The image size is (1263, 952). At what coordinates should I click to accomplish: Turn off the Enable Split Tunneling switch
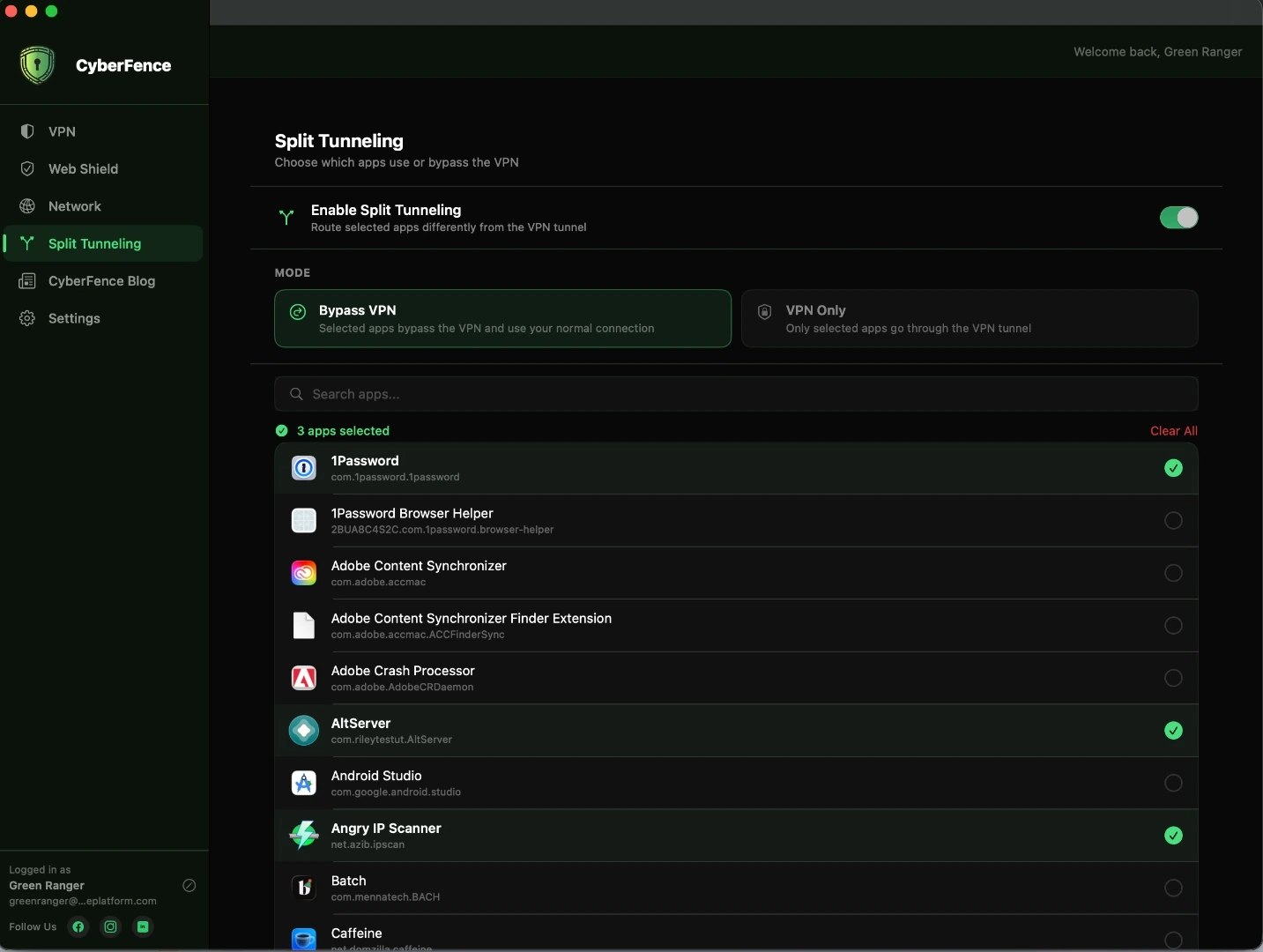tap(1178, 218)
